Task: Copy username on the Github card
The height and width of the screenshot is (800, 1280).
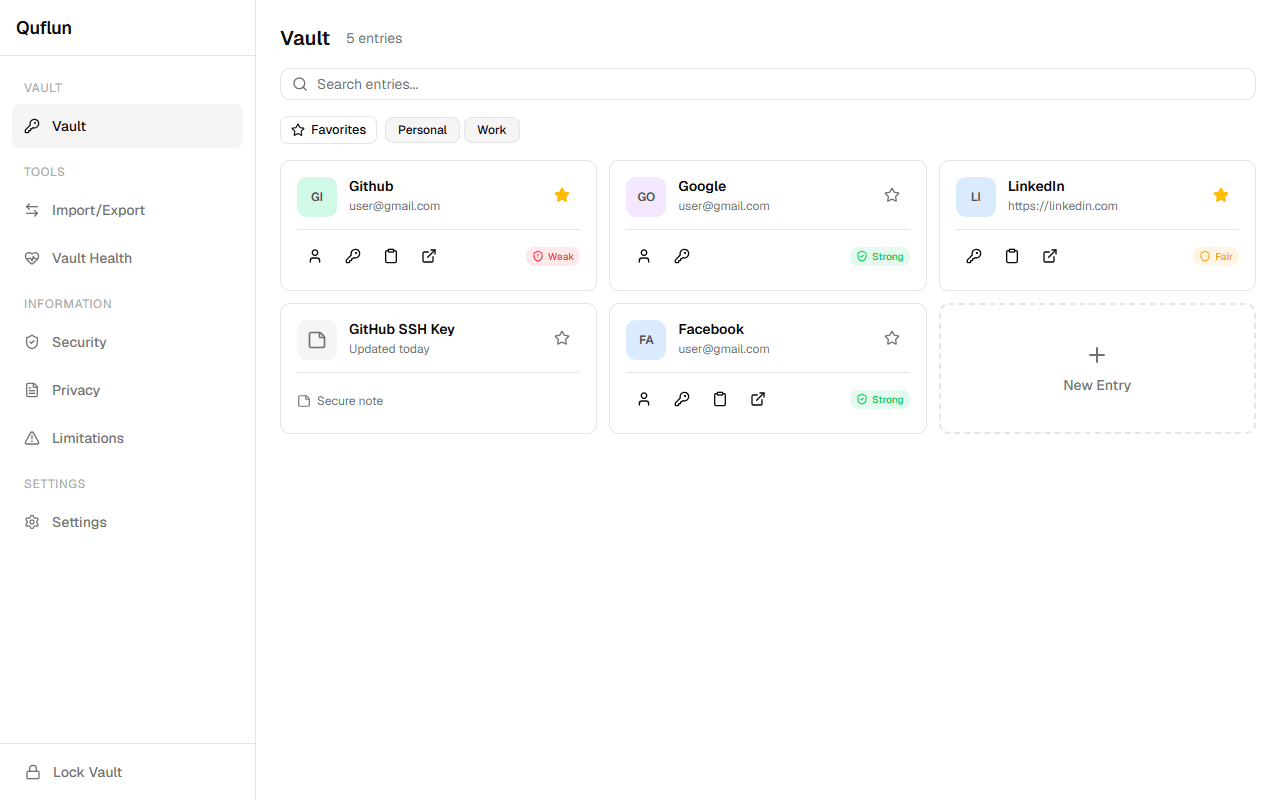Action: 315,256
